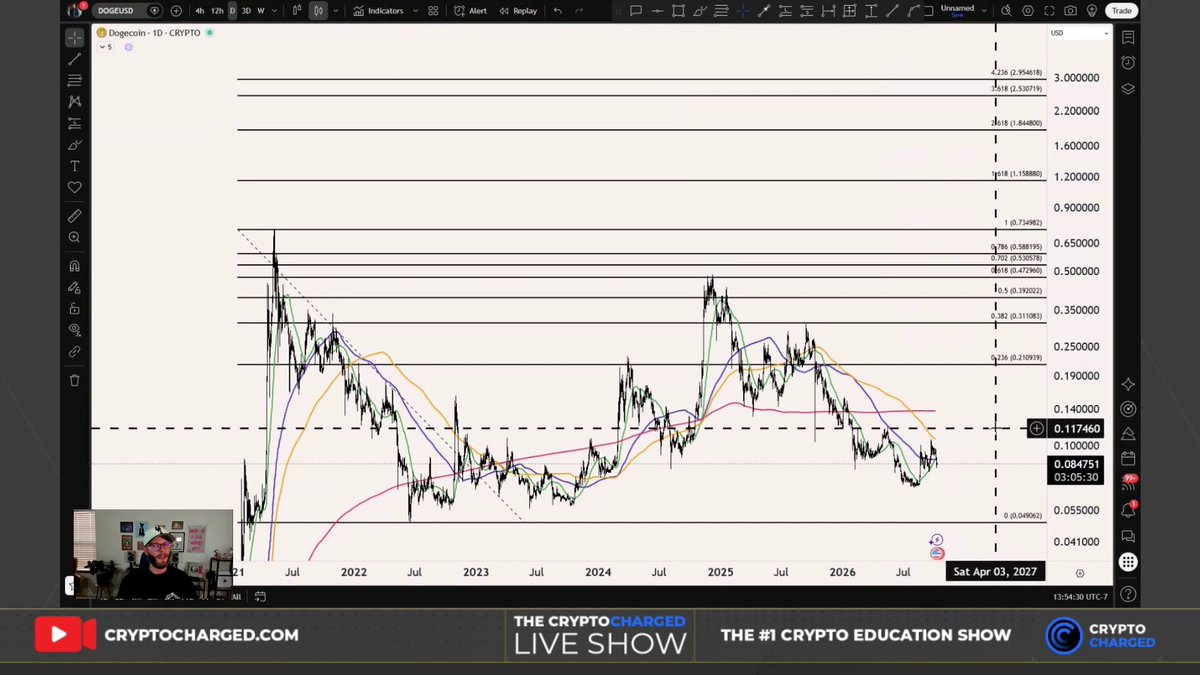Open the watchlist panel icon
This screenshot has height=675, width=1200.
1128,37
